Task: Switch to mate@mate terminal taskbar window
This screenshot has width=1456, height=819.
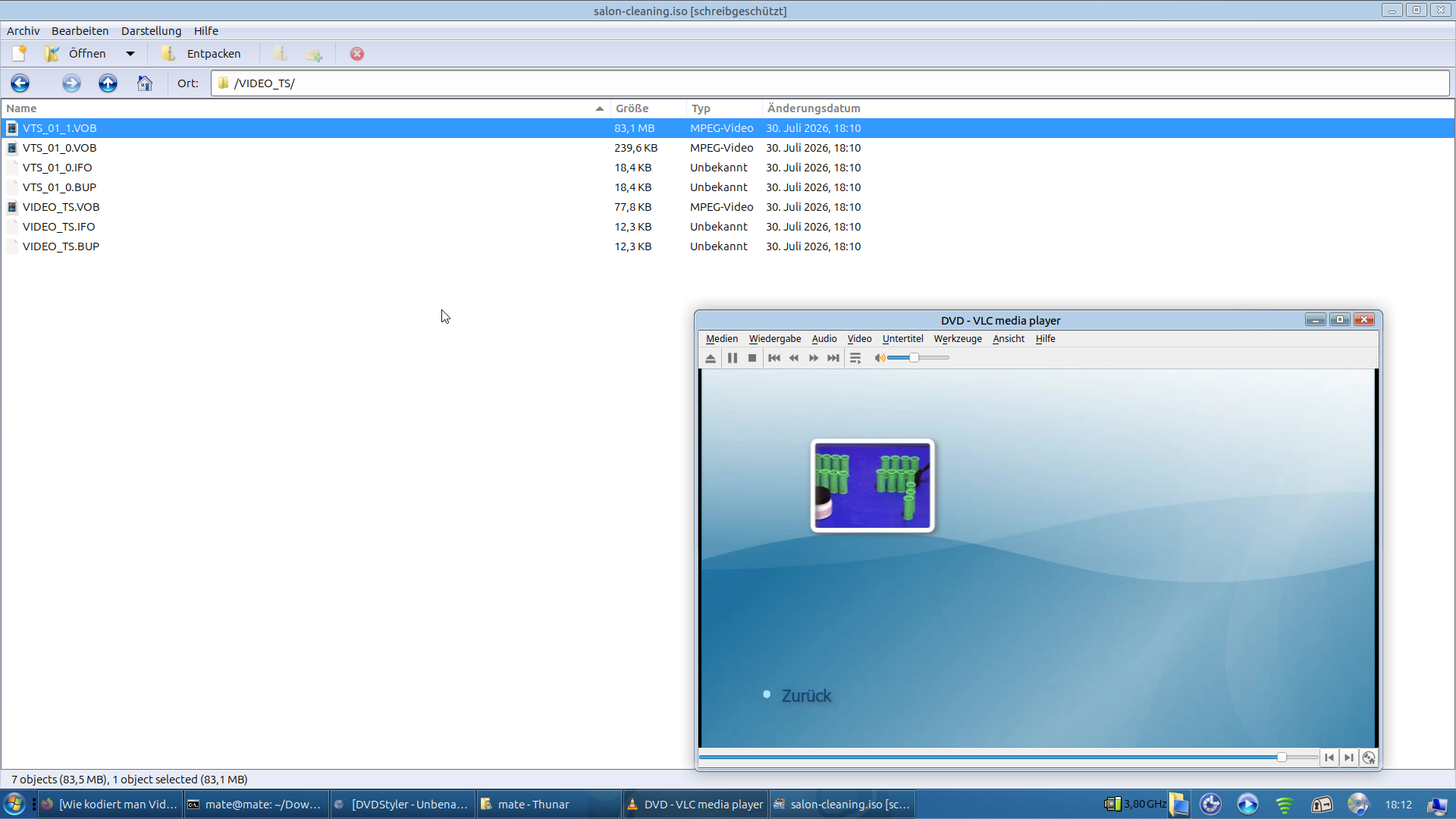Action: click(256, 805)
